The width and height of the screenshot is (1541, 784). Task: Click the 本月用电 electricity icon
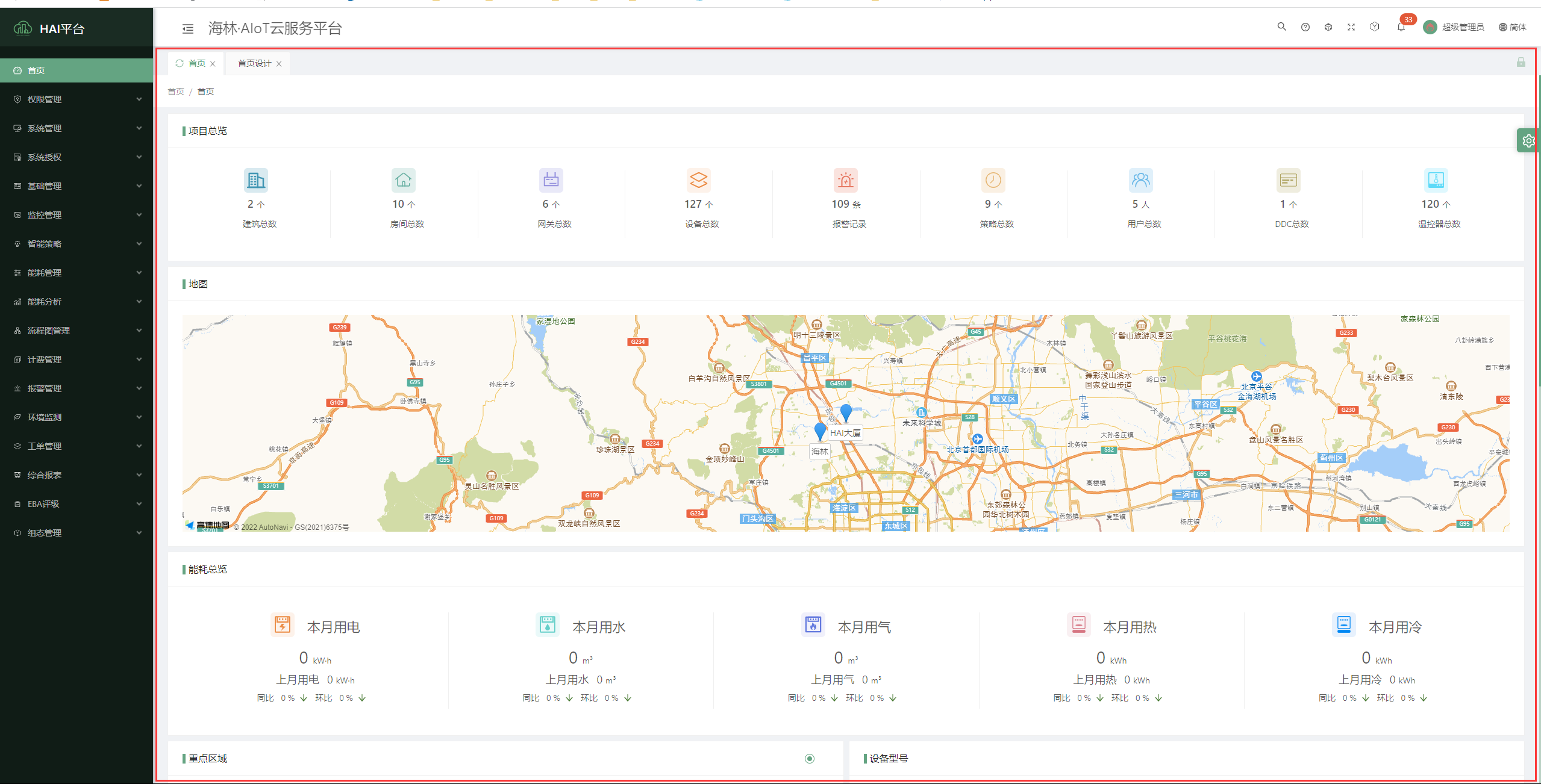(x=283, y=625)
